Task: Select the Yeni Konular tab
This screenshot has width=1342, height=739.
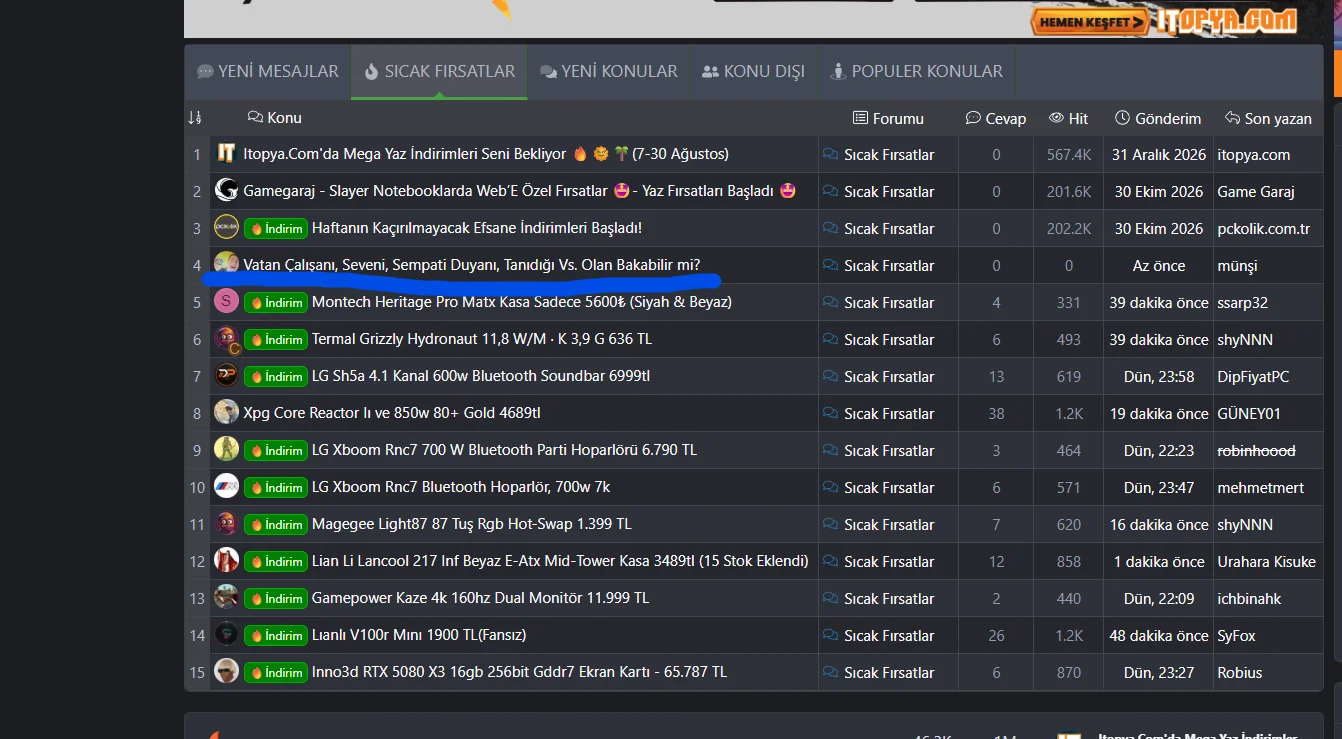Action: 609,72
